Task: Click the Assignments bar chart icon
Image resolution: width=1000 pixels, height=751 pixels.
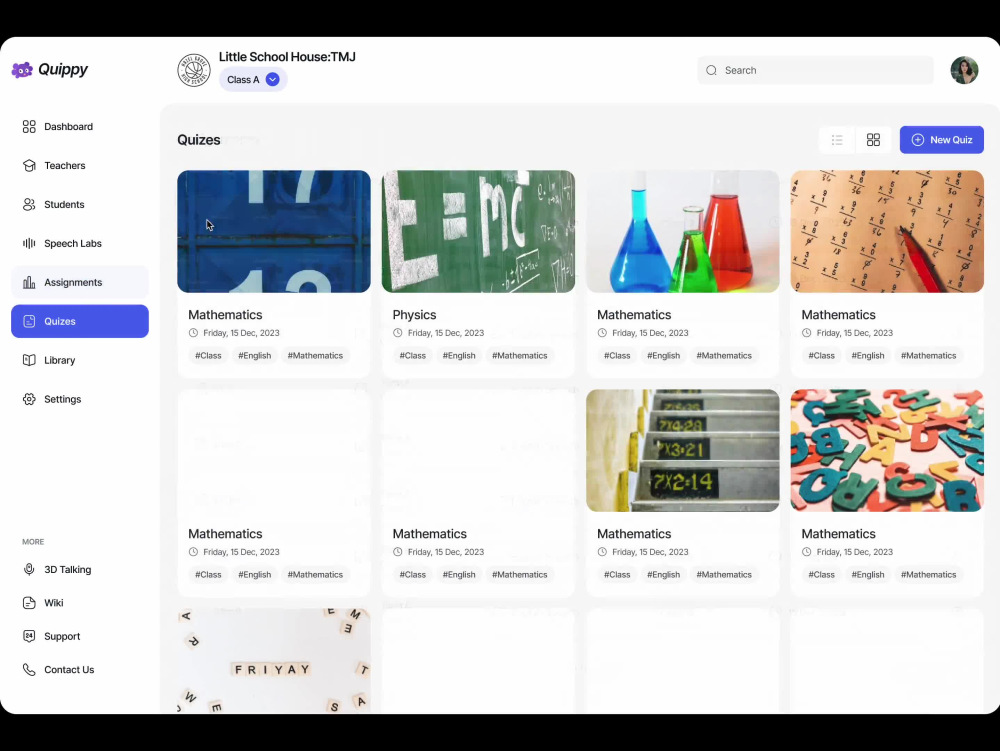Action: 29,282
